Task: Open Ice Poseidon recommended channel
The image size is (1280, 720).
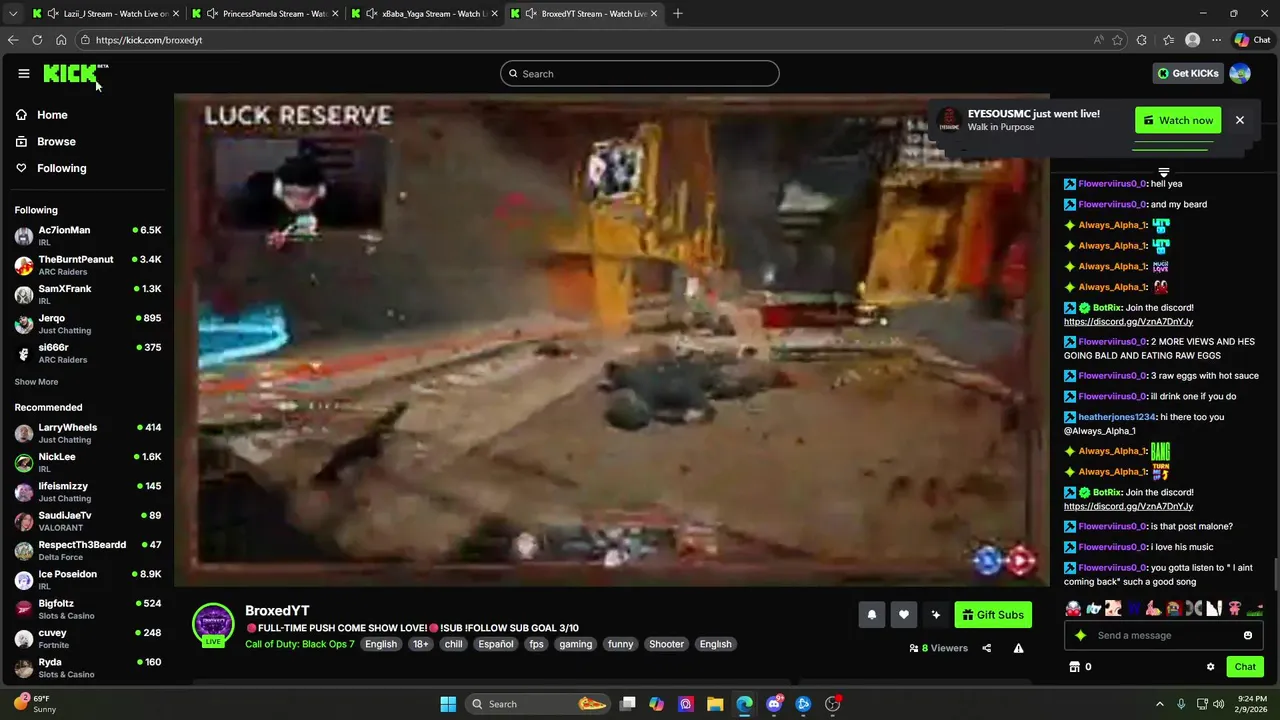Action: pos(88,580)
